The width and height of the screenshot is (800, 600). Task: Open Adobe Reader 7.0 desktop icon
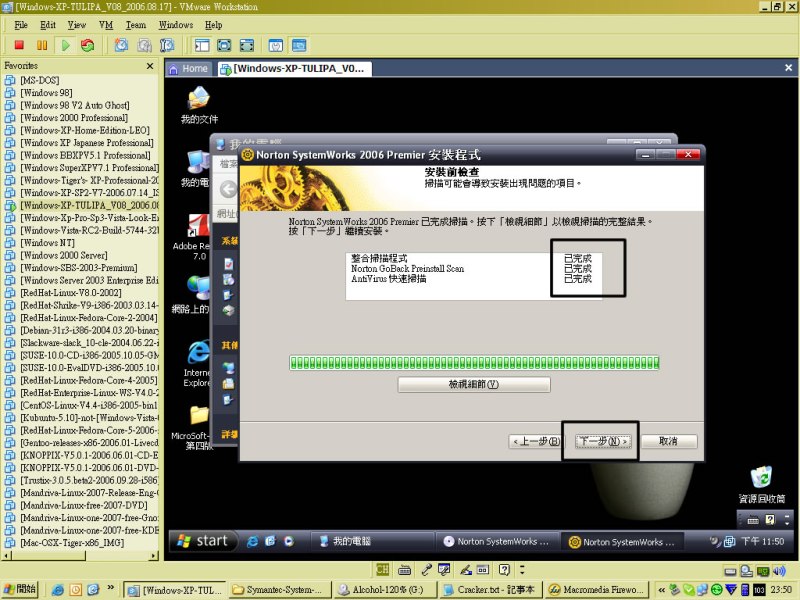pyautogui.click(x=192, y=236)
